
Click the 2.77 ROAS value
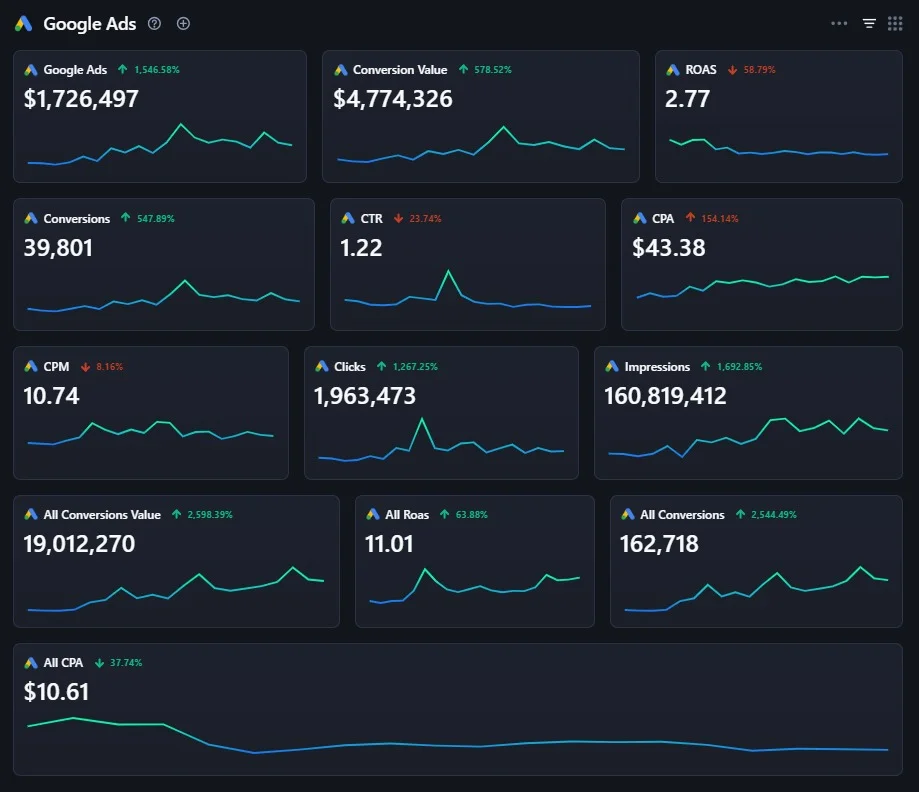(x=687, y=98)
